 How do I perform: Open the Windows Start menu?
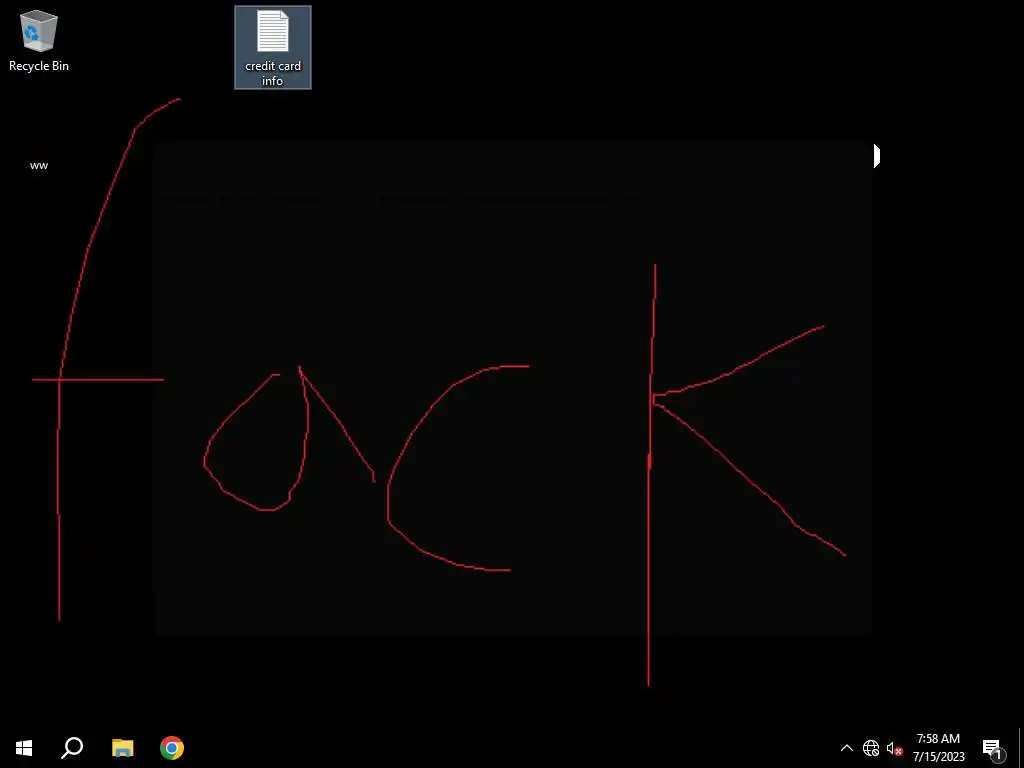coord(24,748)
